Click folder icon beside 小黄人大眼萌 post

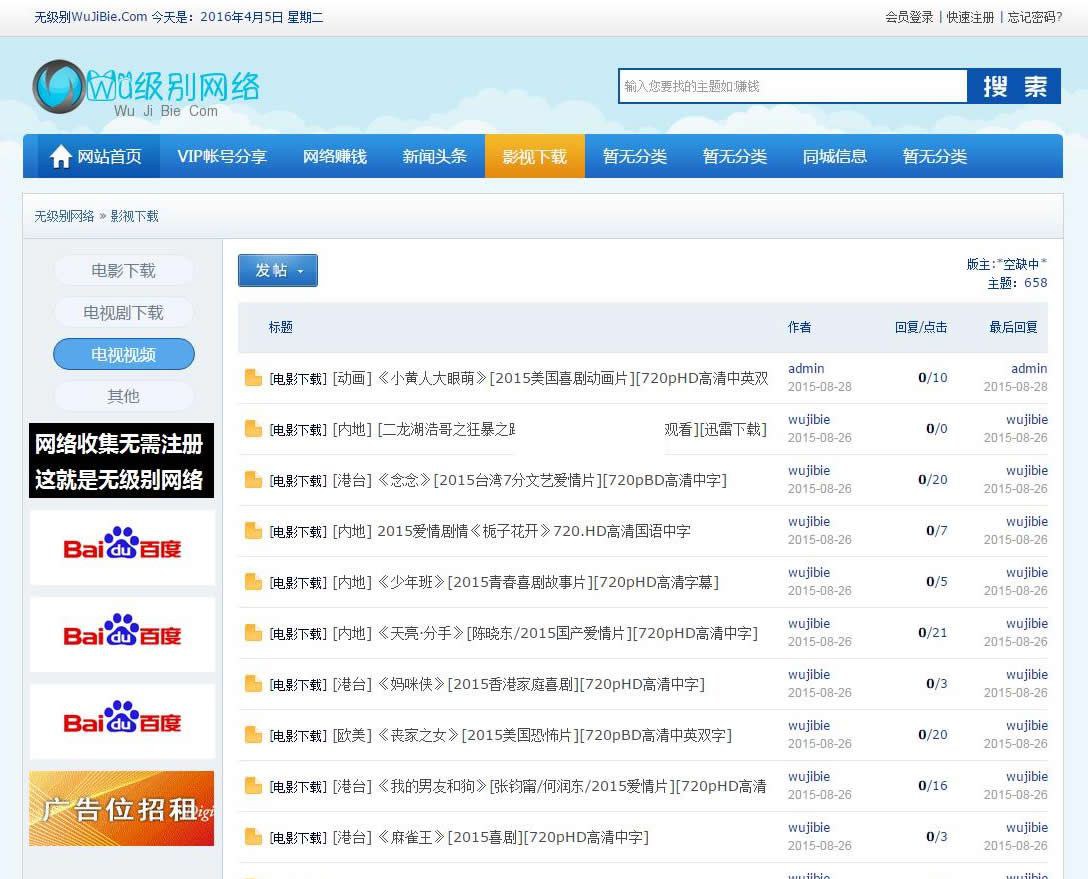click(253, 377)
